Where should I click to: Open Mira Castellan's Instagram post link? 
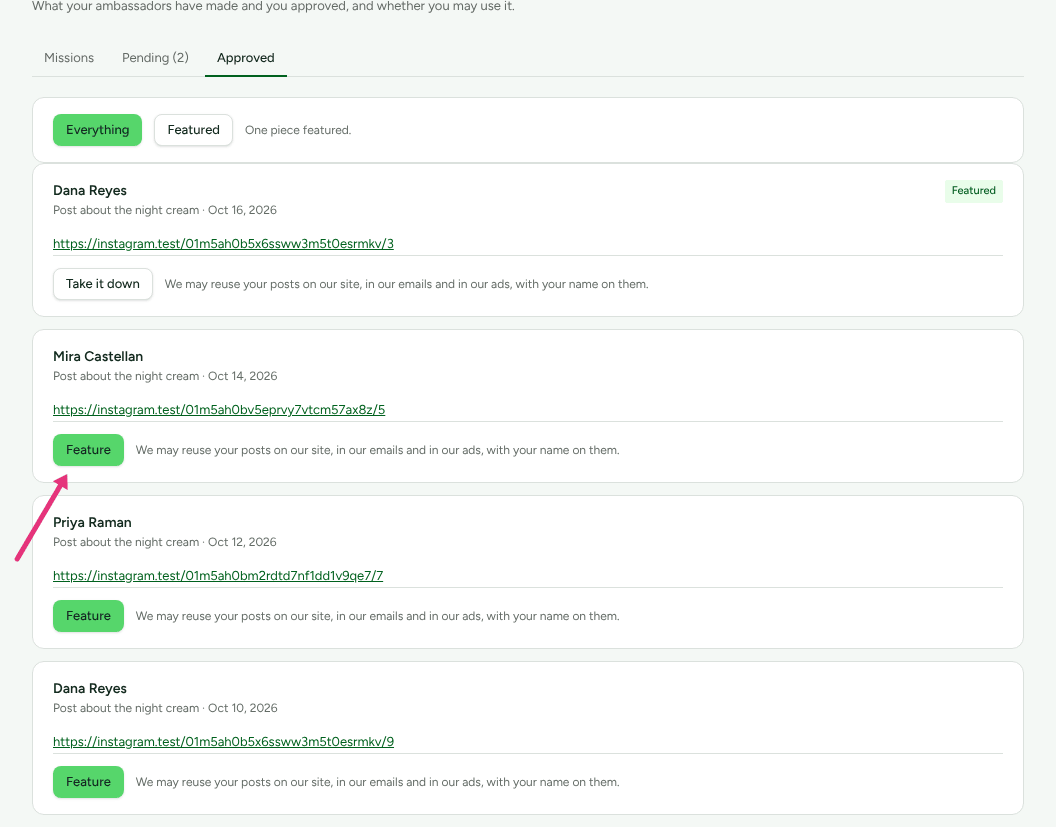(x=219, y=409)
